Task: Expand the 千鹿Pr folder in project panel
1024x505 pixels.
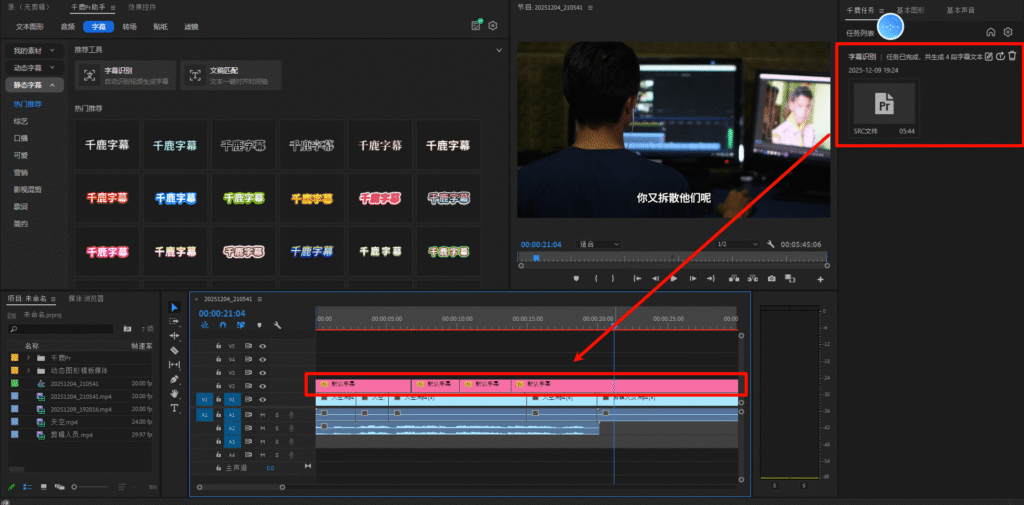Action: [x=28, y=357]
